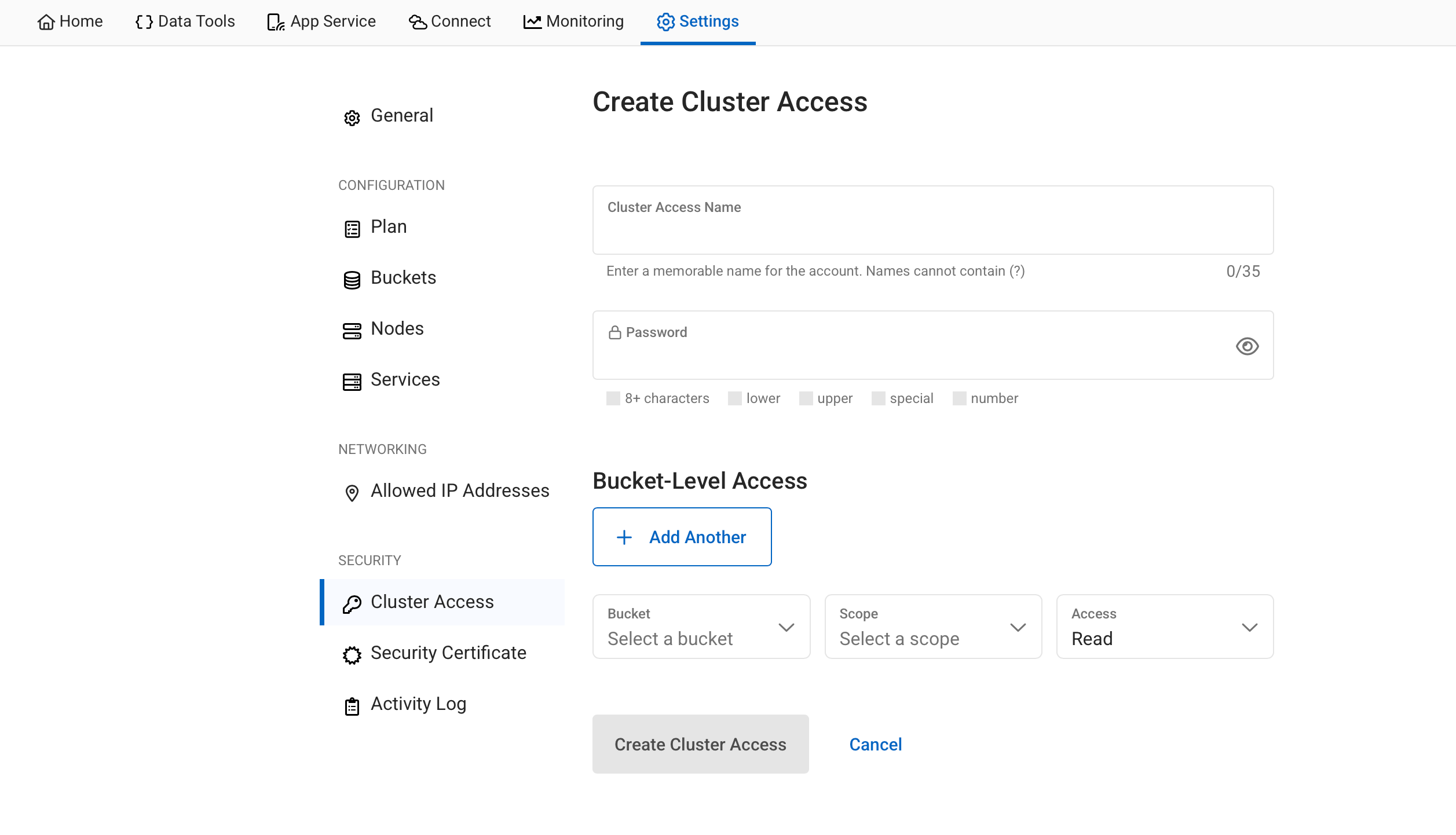Click the Security Certificate badge icon

click(x=352, y=655)
